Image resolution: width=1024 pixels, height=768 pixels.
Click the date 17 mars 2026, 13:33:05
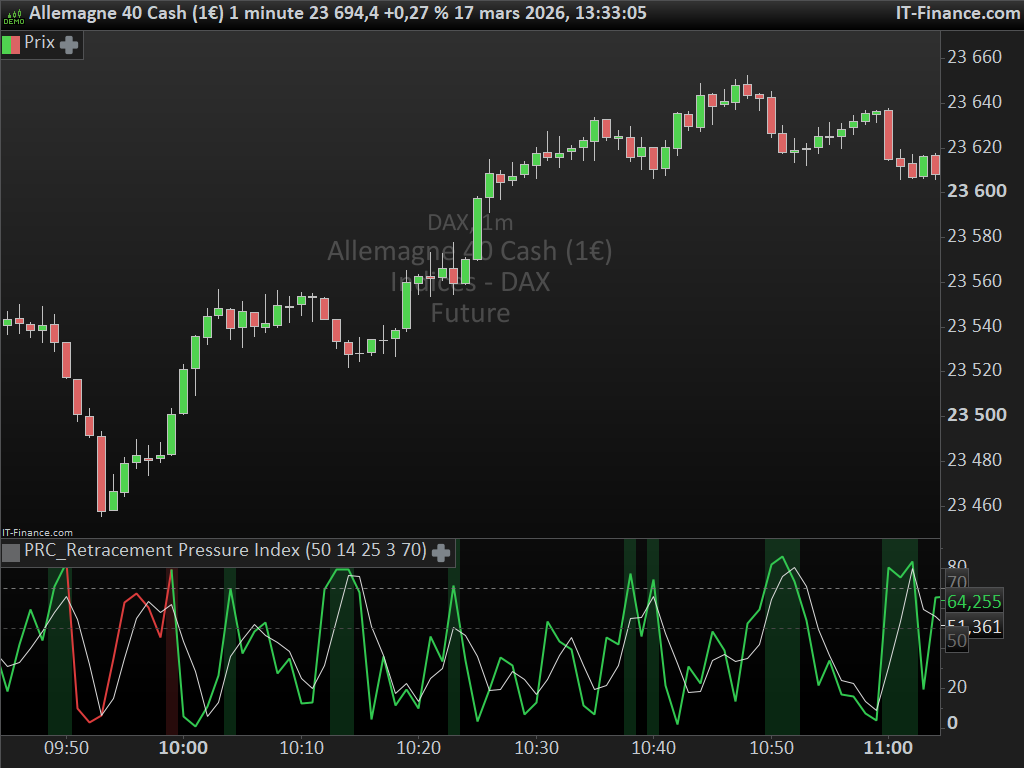pos(550,13)
